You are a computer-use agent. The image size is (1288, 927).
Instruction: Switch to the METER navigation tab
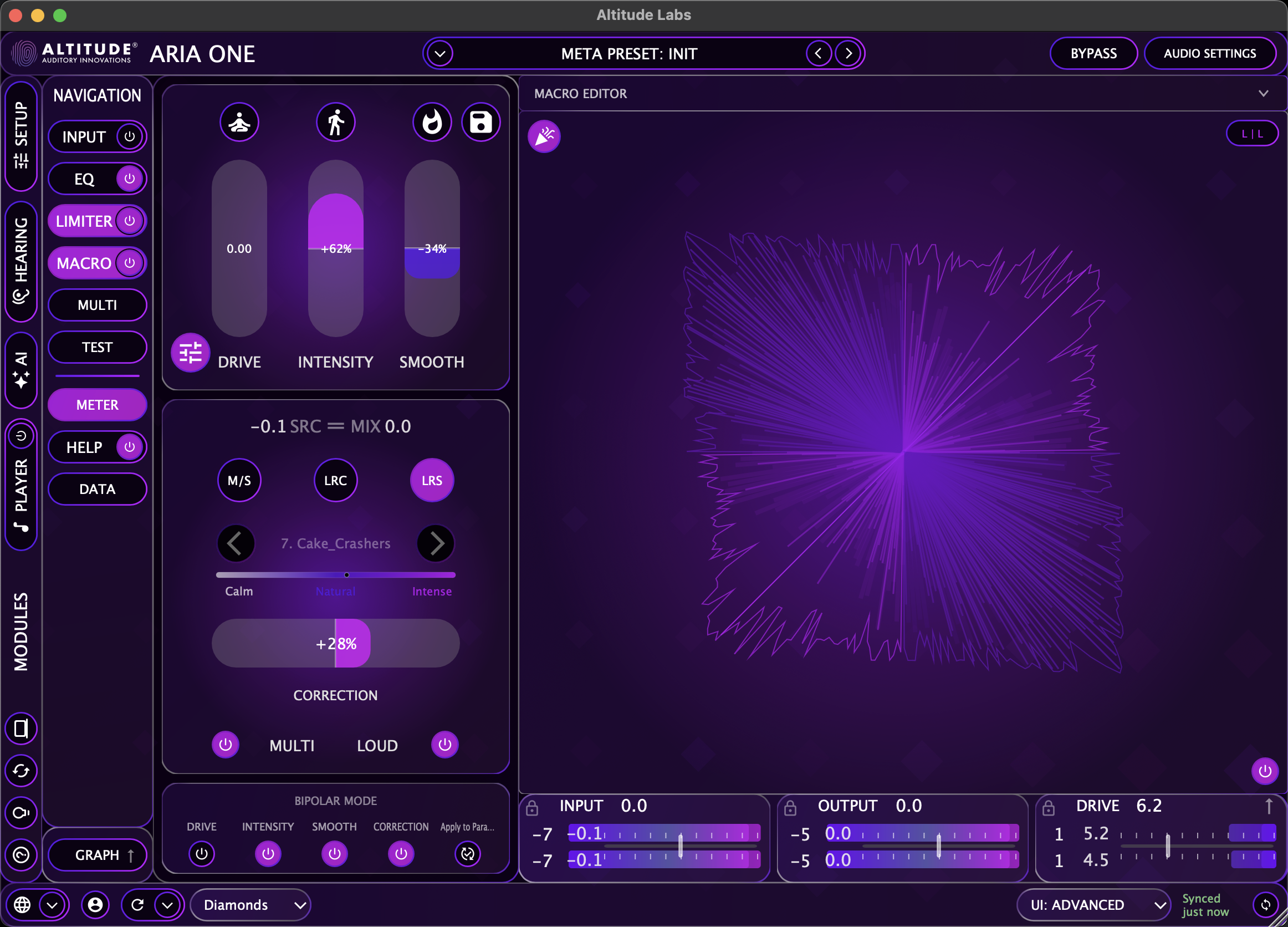pyautogui.click(x=97, y=404)
